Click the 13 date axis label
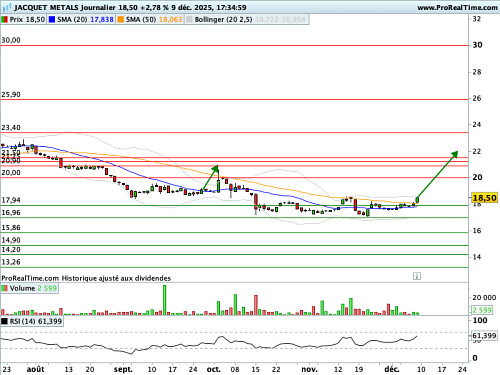Image resolution: width=500 pixels, height=375 pixels. click(68, 369)
